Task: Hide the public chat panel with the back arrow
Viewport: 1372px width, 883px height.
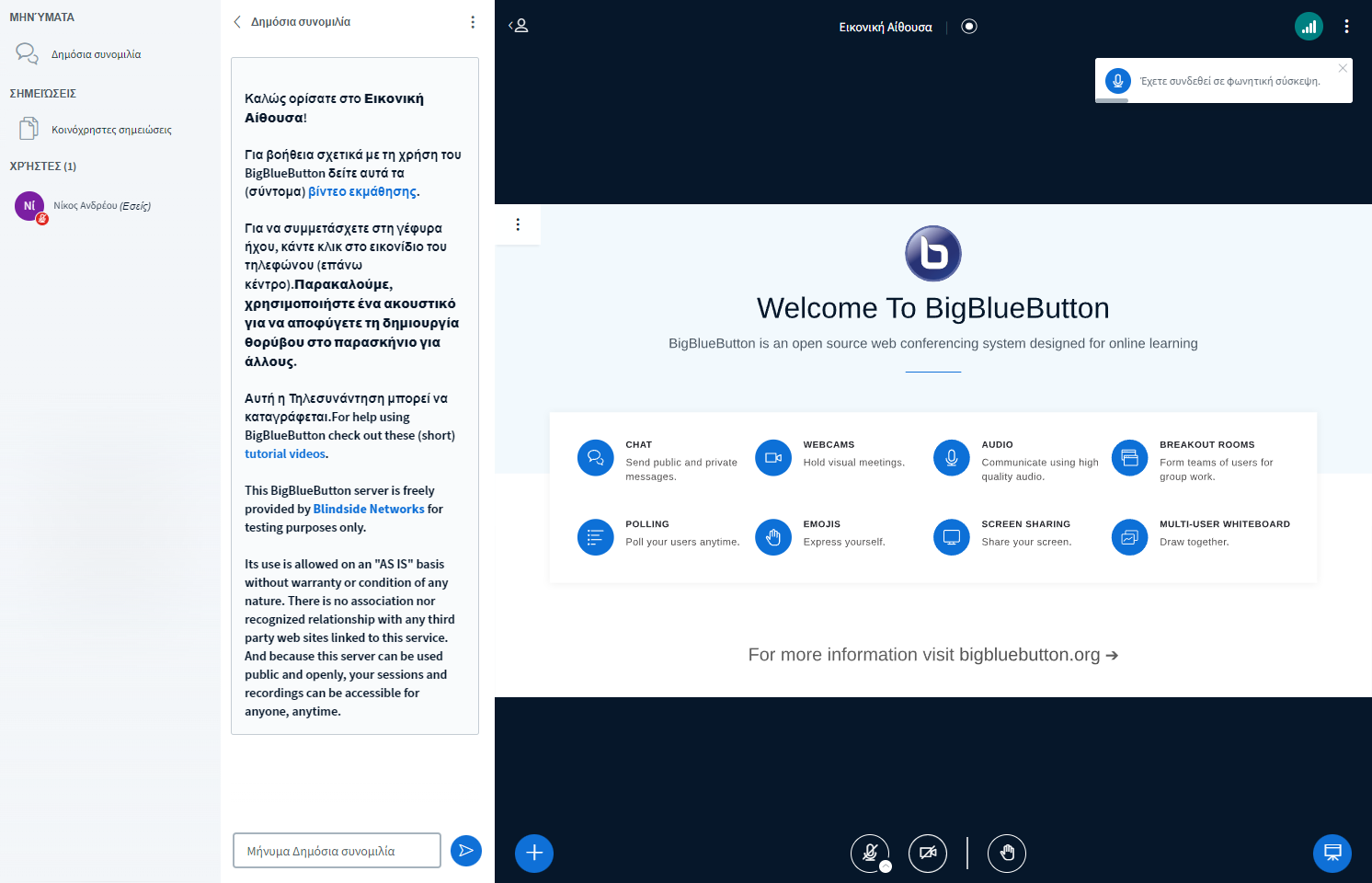Action: point(237,22)
